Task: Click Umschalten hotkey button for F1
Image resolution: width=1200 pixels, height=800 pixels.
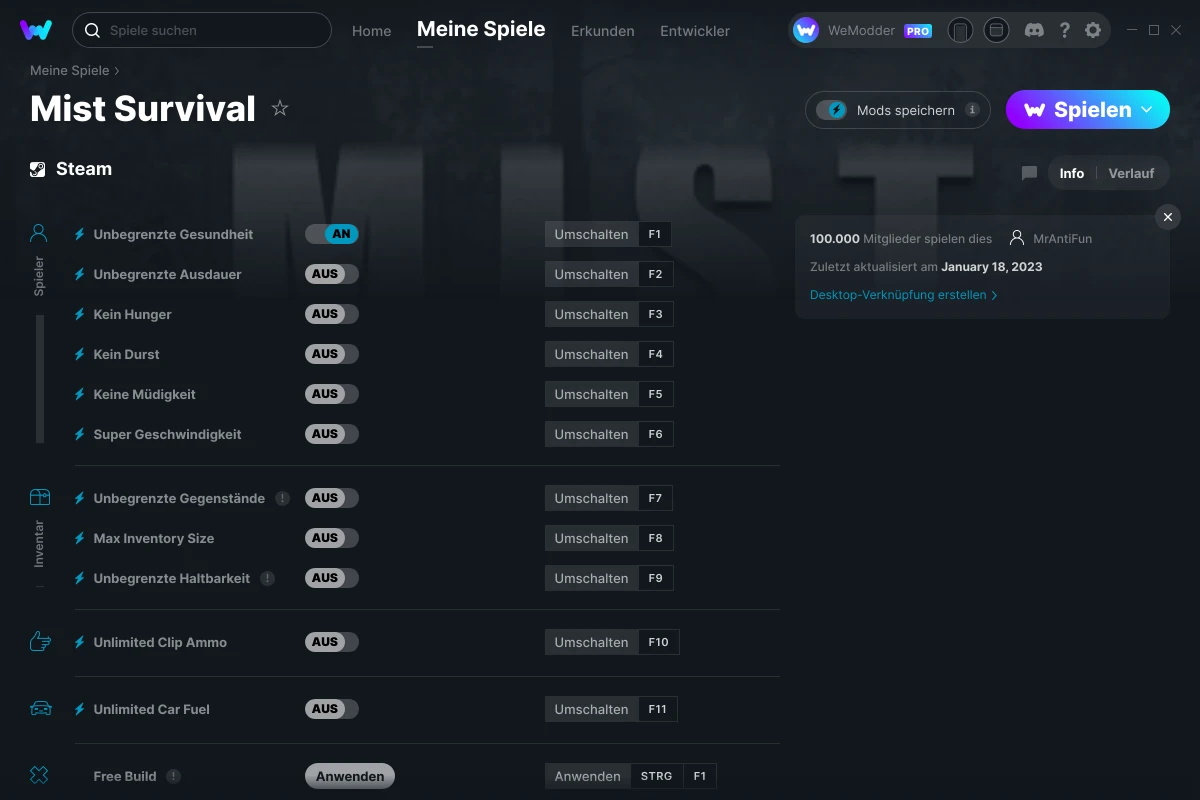Action: (x=592, y=234)
